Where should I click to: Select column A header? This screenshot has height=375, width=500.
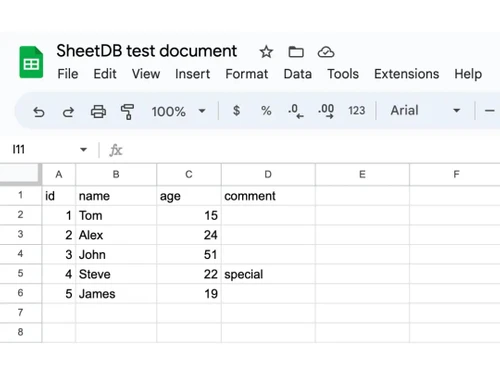click(x=59, y=174)
